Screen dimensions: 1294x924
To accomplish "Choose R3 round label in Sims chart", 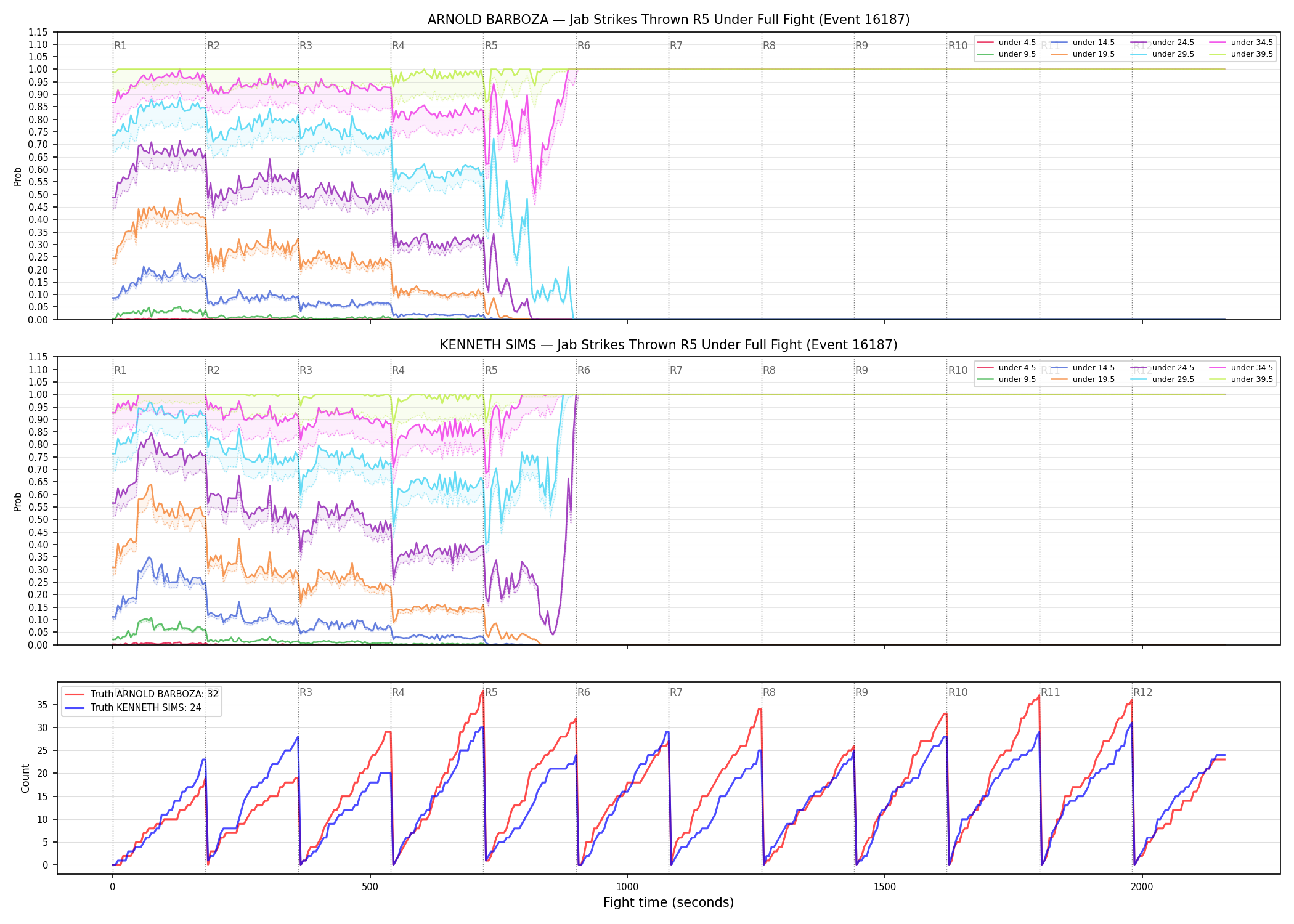I will pos(306,370).
